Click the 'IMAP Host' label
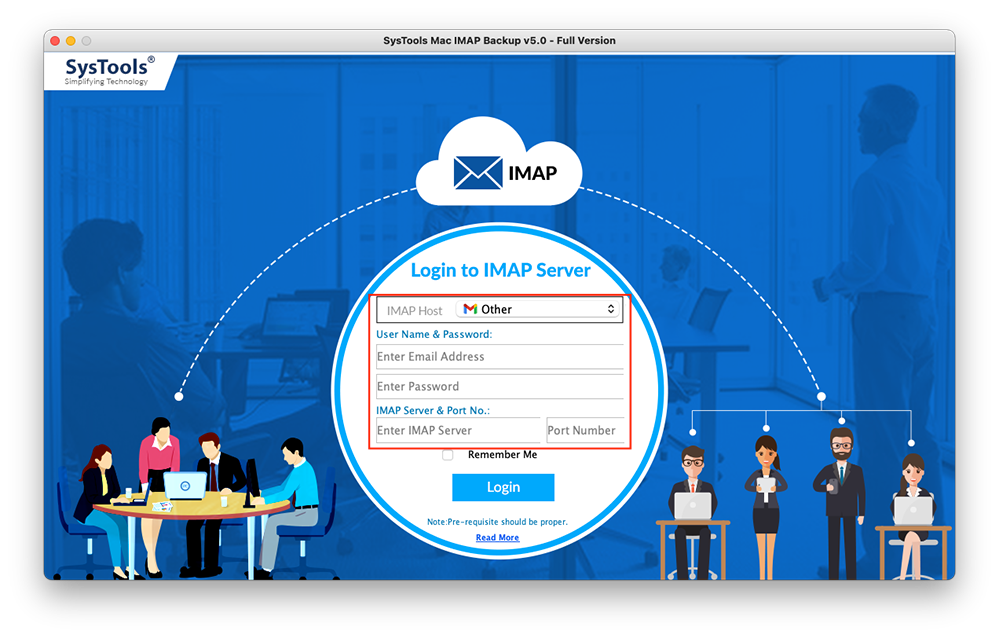Screen dimensions: 999x638 [x=414, y=310]
